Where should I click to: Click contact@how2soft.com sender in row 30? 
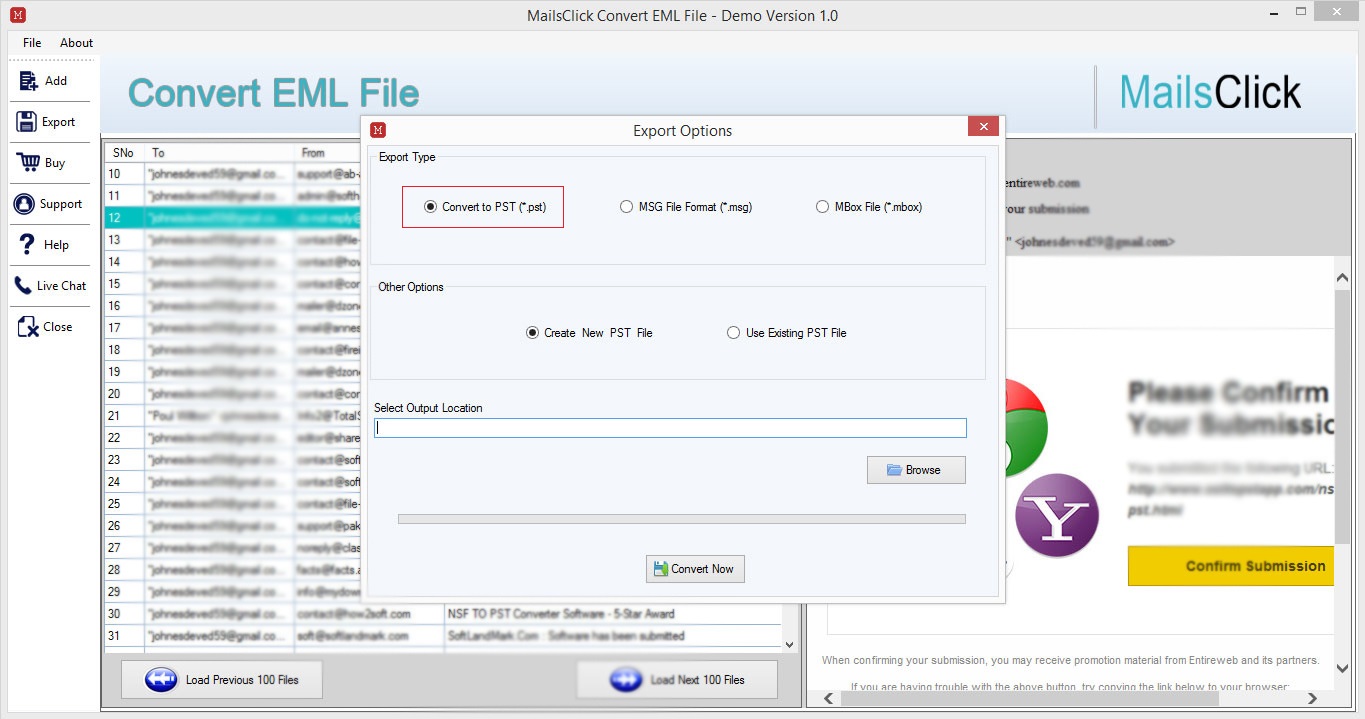(356, 614)
